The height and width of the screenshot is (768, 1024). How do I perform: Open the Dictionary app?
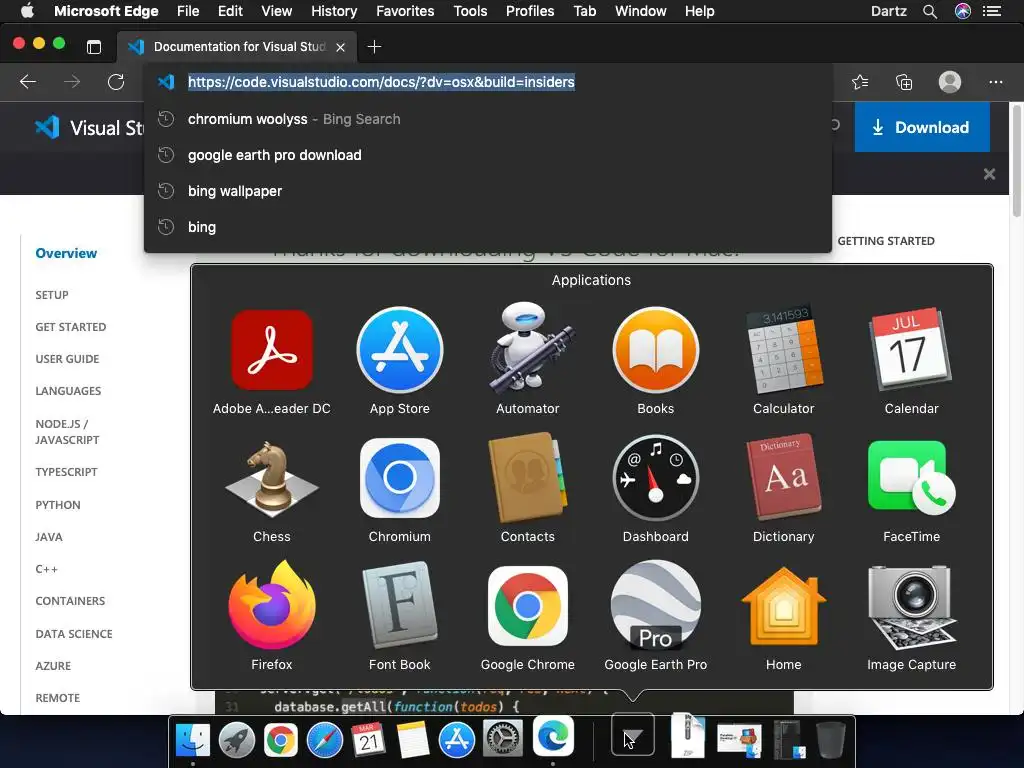click(784, 477)
